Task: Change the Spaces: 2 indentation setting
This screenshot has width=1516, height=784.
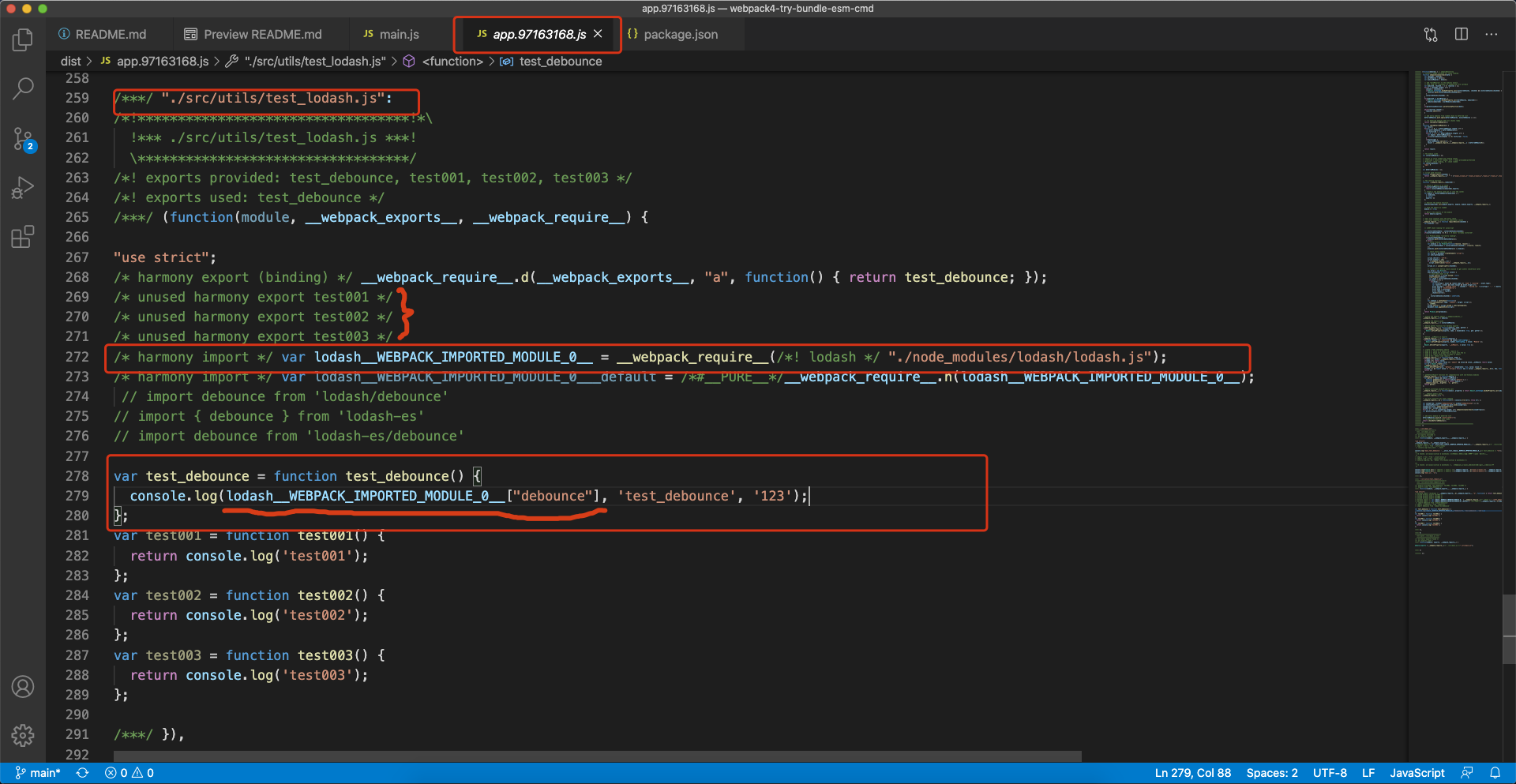Action: (x=1272, y=773)
